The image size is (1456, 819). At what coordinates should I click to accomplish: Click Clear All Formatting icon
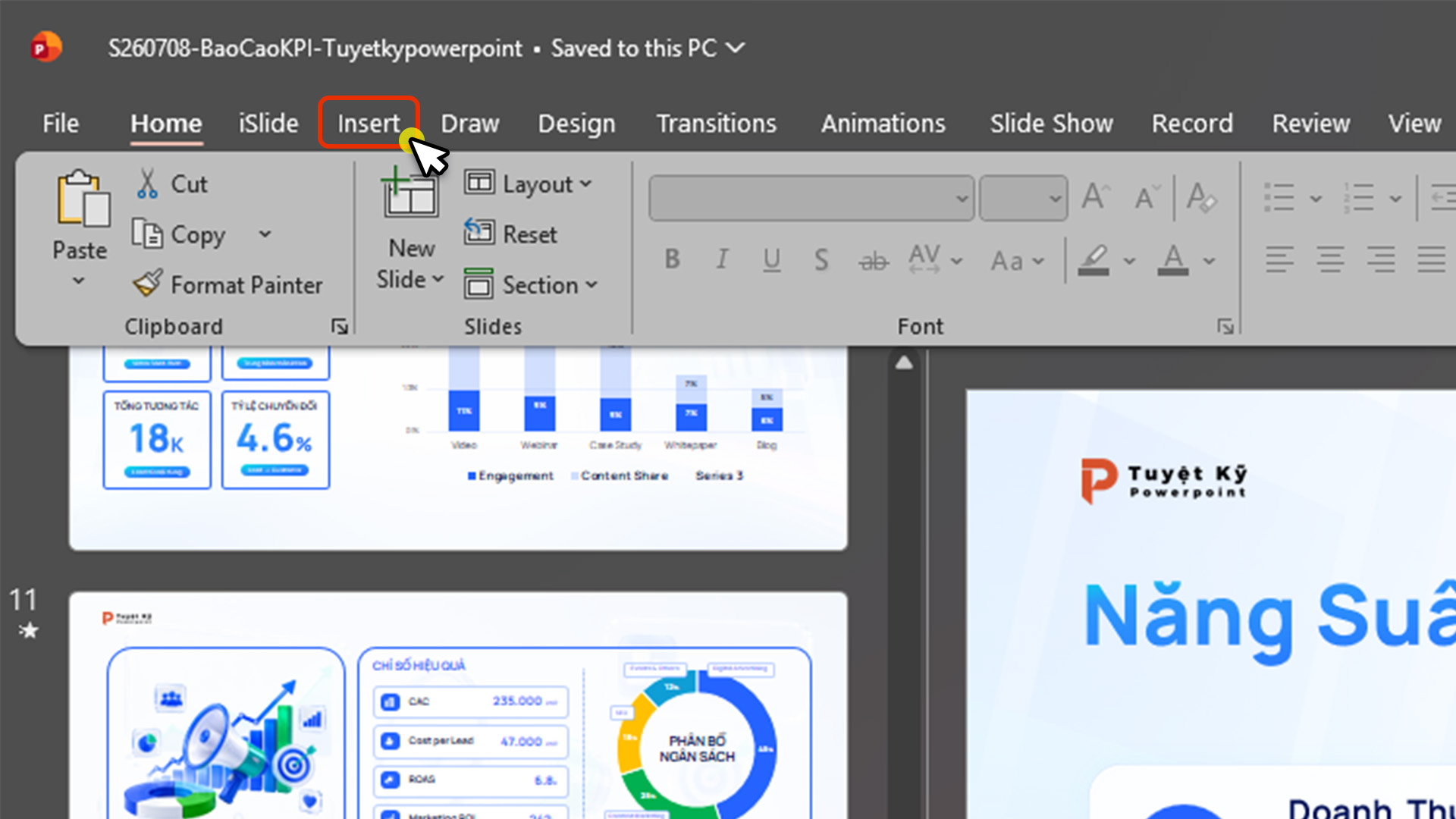click(1202, 197)
